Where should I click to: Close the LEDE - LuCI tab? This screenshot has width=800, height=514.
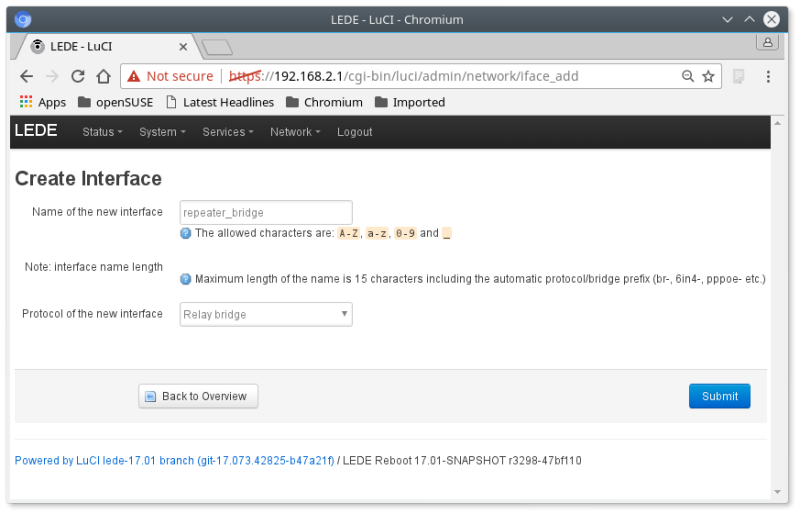pyautogui.click(x=183, y=46)
